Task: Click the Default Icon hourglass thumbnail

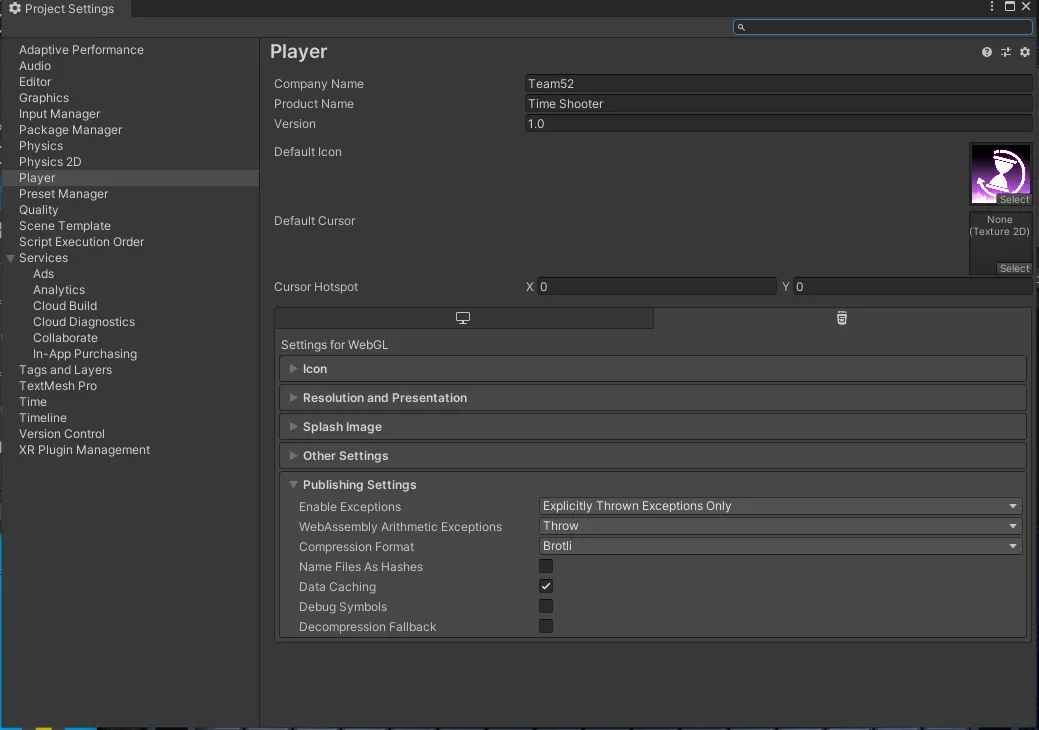Action: coord(1000,170)
